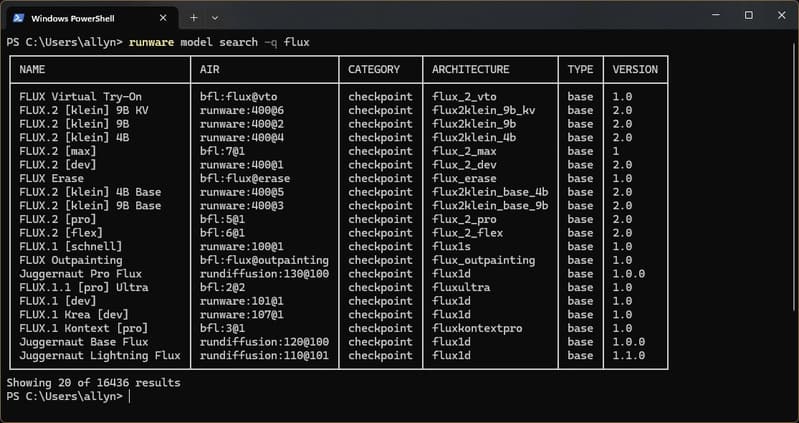
Task: Click AIR value 'bfl:flux@vto'
Action: 238,97
